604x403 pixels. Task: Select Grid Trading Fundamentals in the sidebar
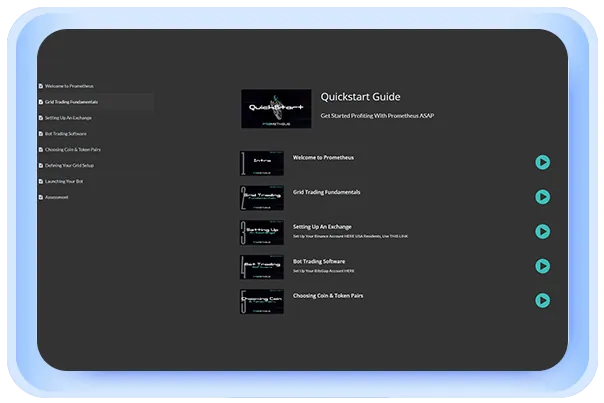click(71, 102)
